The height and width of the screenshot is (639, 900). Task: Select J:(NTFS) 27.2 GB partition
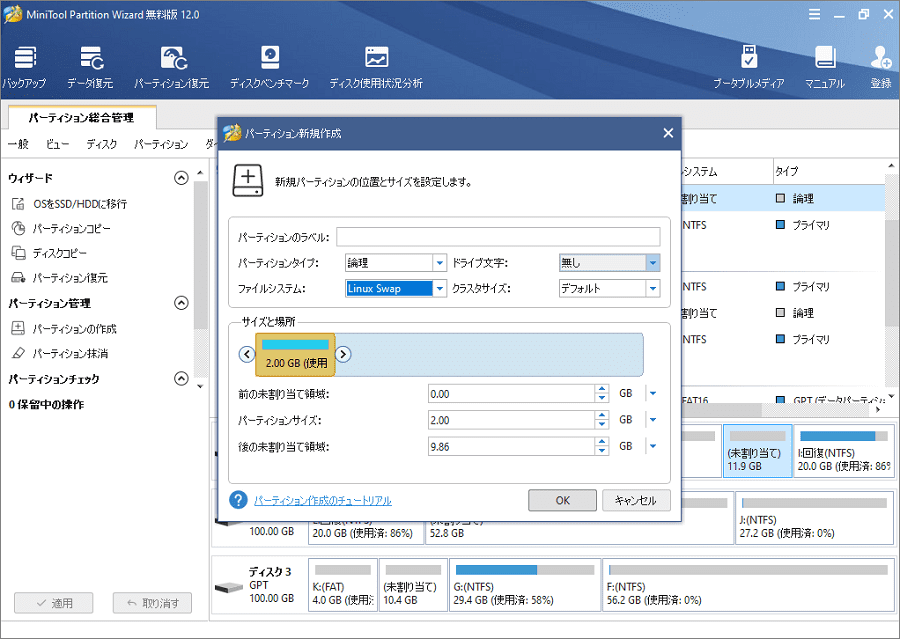(814, 517)
